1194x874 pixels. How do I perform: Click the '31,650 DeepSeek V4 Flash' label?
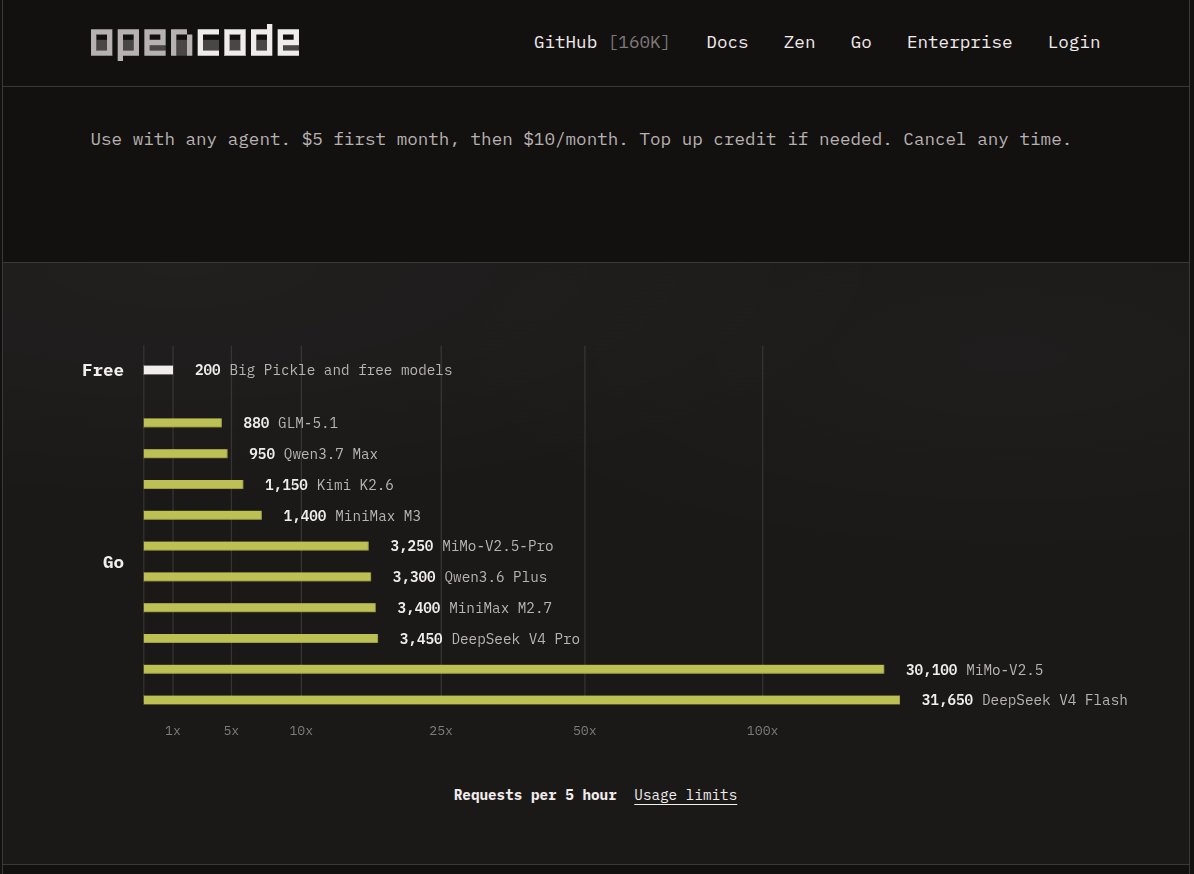click(x=1024, y=700)
